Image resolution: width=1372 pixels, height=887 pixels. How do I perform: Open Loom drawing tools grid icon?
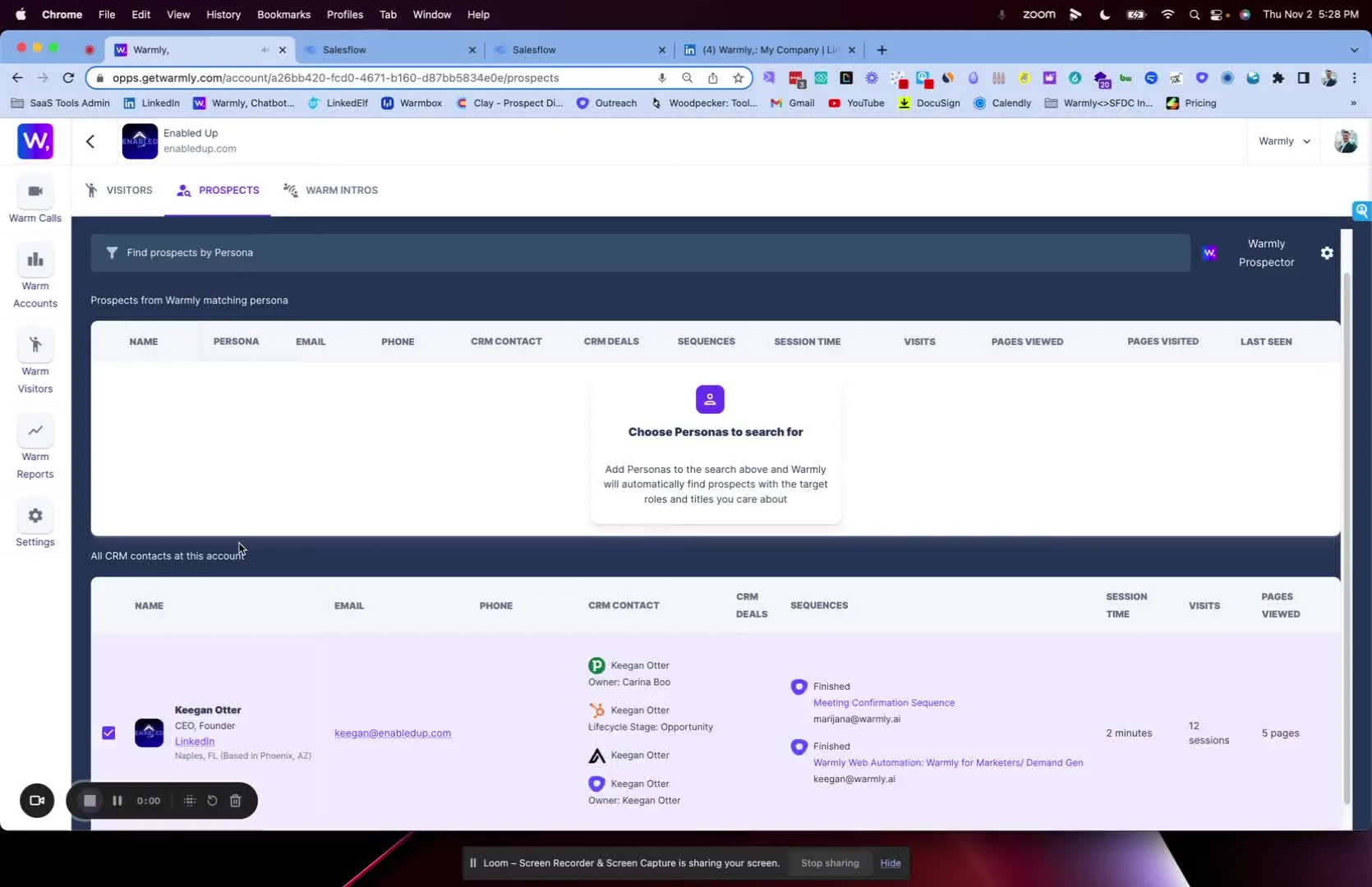(x=189, y=801)
